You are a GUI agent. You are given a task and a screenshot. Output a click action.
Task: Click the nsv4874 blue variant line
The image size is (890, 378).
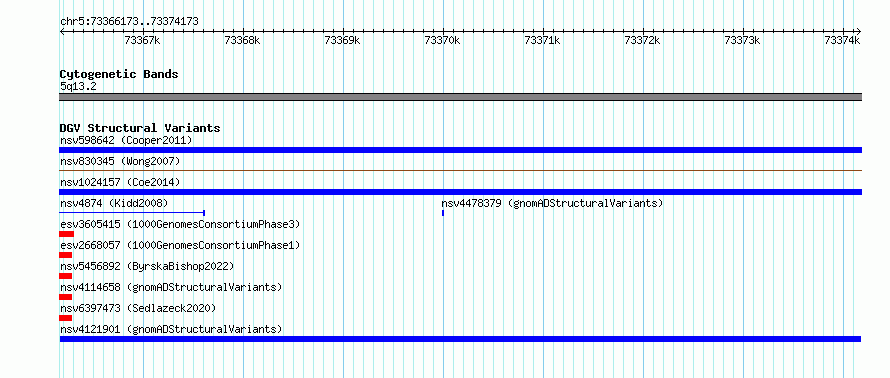[x=132, y=213]
